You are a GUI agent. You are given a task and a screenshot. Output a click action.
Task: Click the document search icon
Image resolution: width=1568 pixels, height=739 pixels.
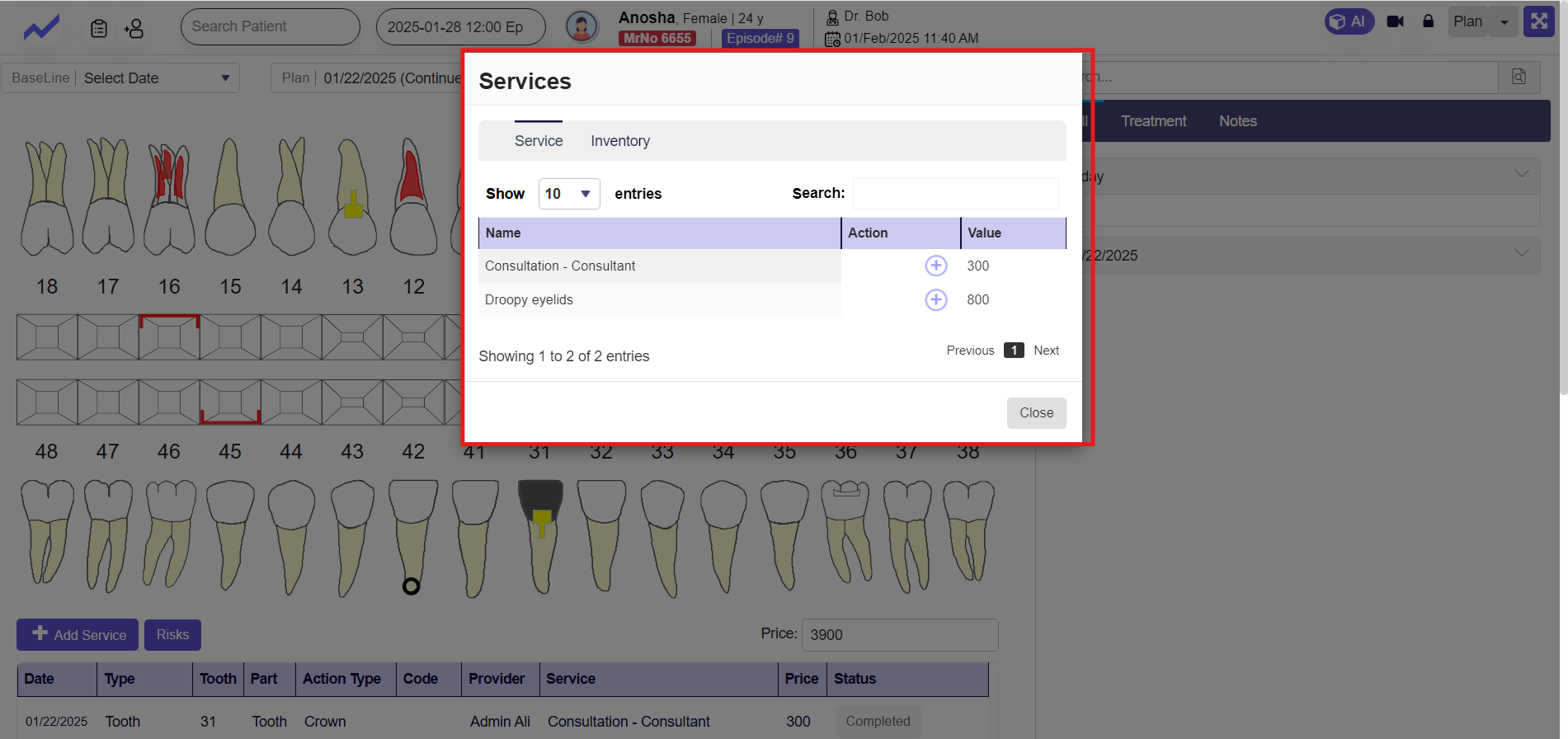click(x=1519, y=78)
